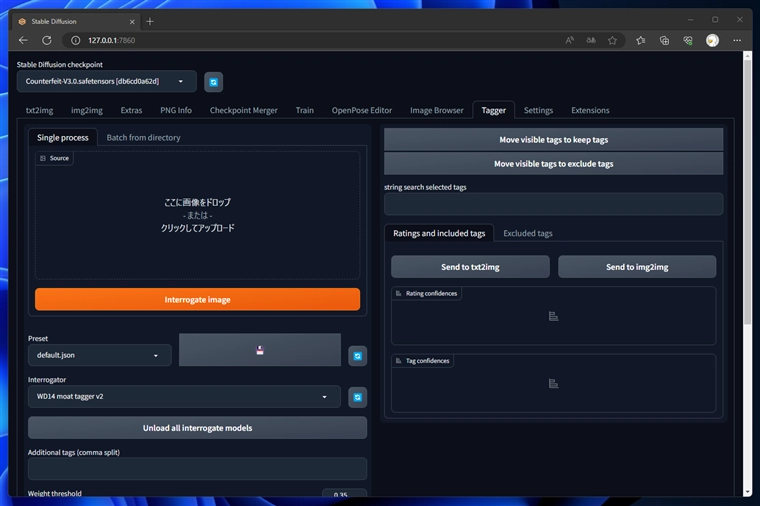The image size is (760, 506).
Task: Select Ratings and included tags tab
Action: click(439, 233)
